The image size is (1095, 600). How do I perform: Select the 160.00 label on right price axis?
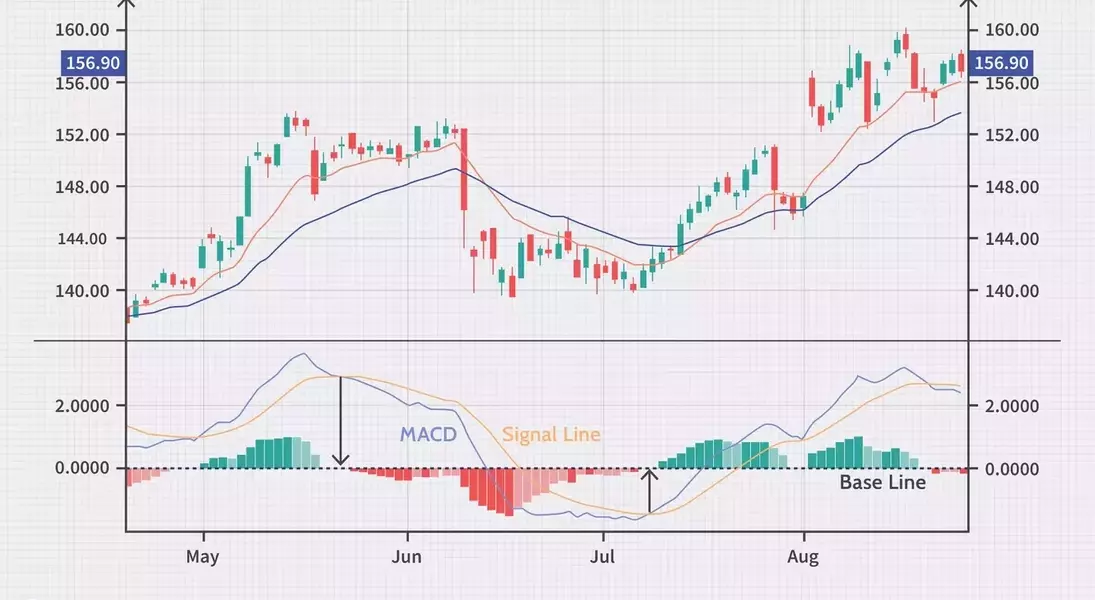pyautogui.click(x=1012, y=30)
